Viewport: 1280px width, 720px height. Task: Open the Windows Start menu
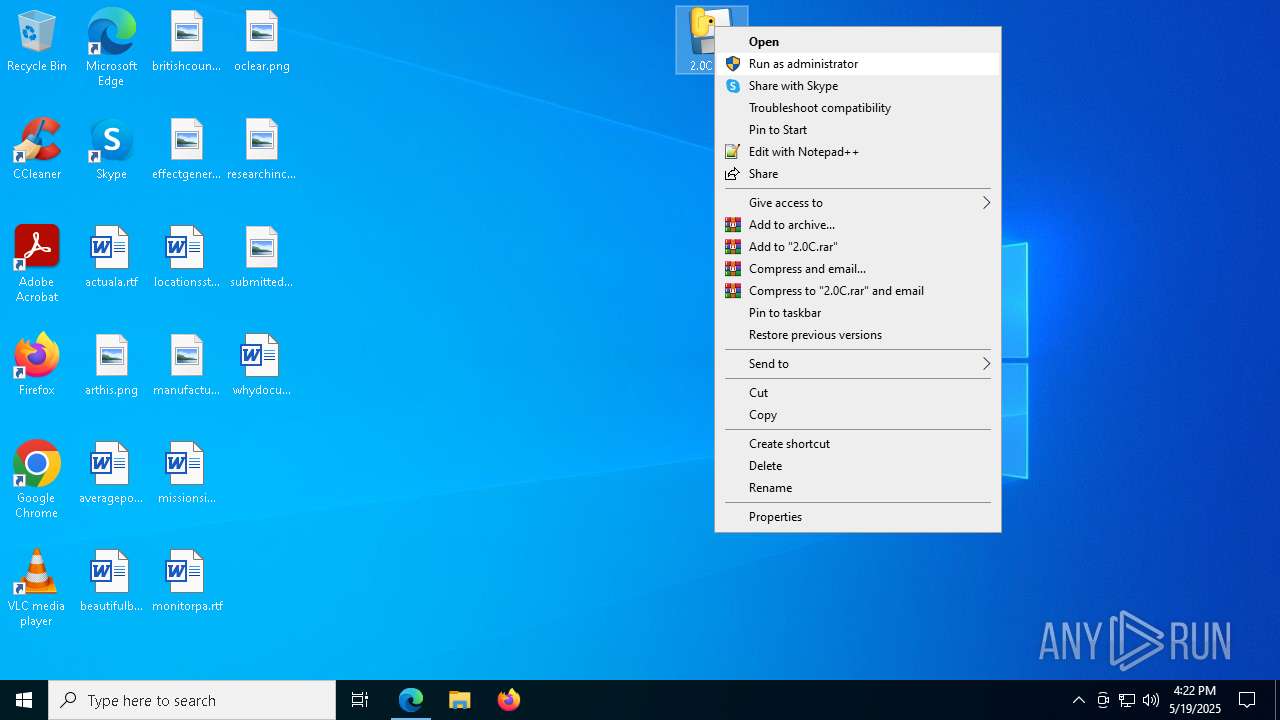[24, 700]
